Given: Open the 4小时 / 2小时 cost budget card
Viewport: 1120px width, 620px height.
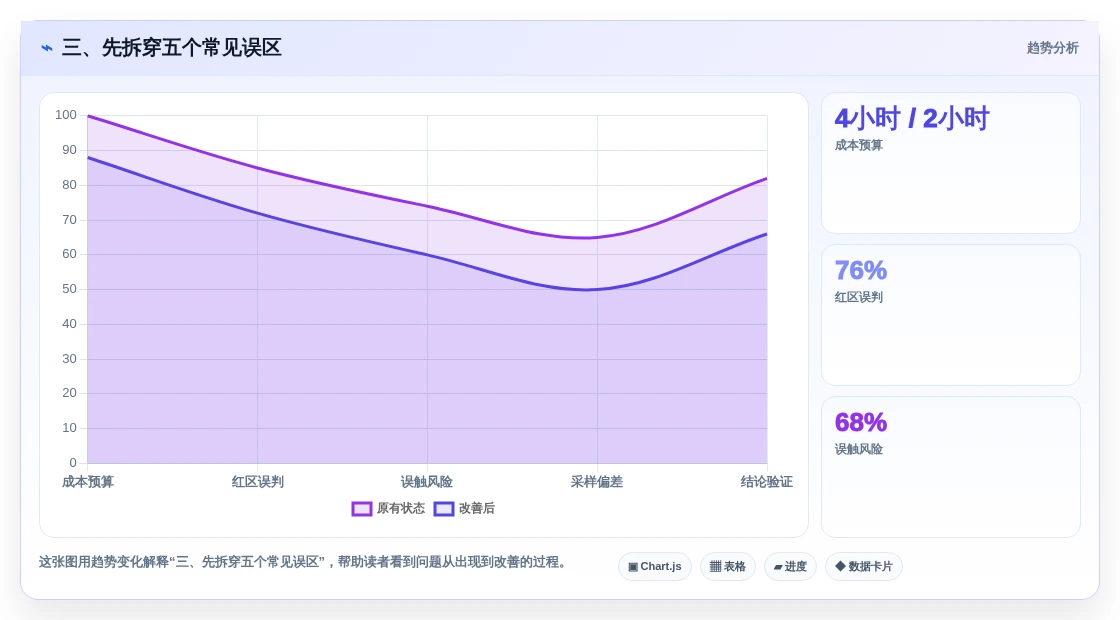Looking at the screenshot, I should pos(951,163).
